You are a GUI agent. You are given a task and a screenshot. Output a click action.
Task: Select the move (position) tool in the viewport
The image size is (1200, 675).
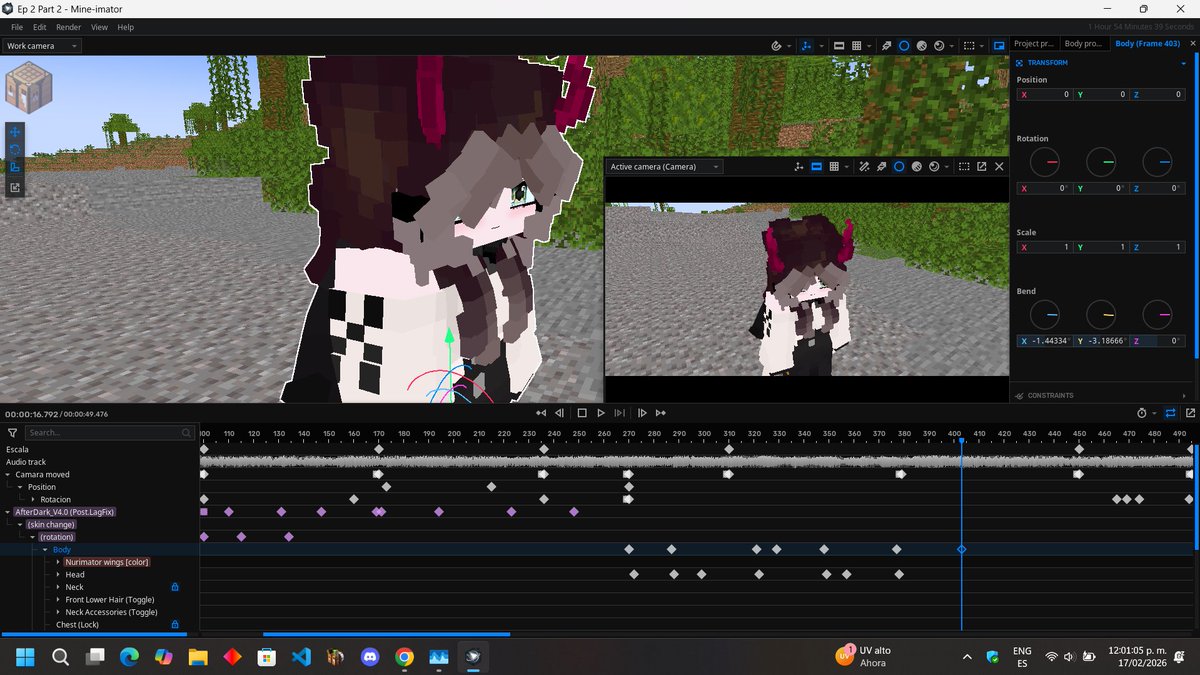[15, 131]
